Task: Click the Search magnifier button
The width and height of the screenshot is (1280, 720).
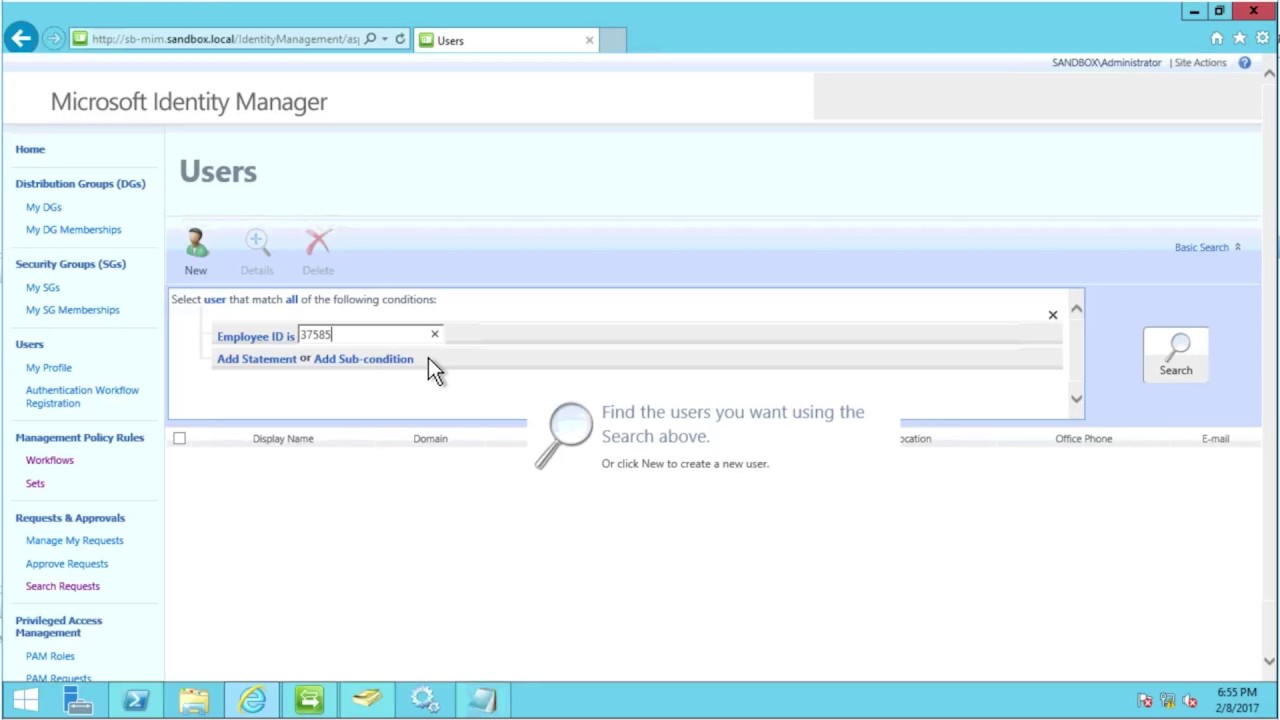Action: [x=1176, y=354]
